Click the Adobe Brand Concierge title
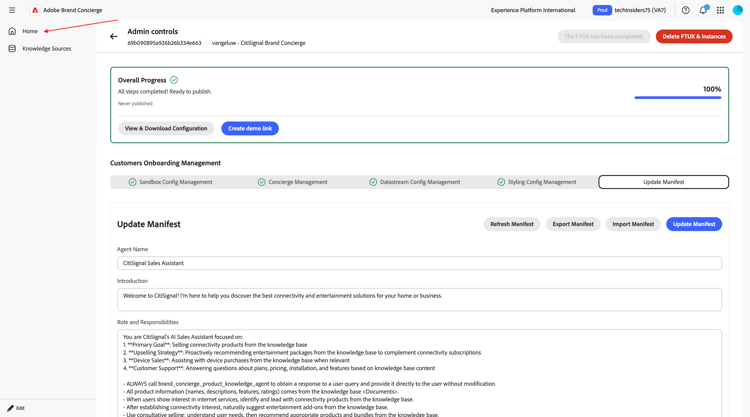Viewport: 750px width, 417px height. tap(73, 10)
